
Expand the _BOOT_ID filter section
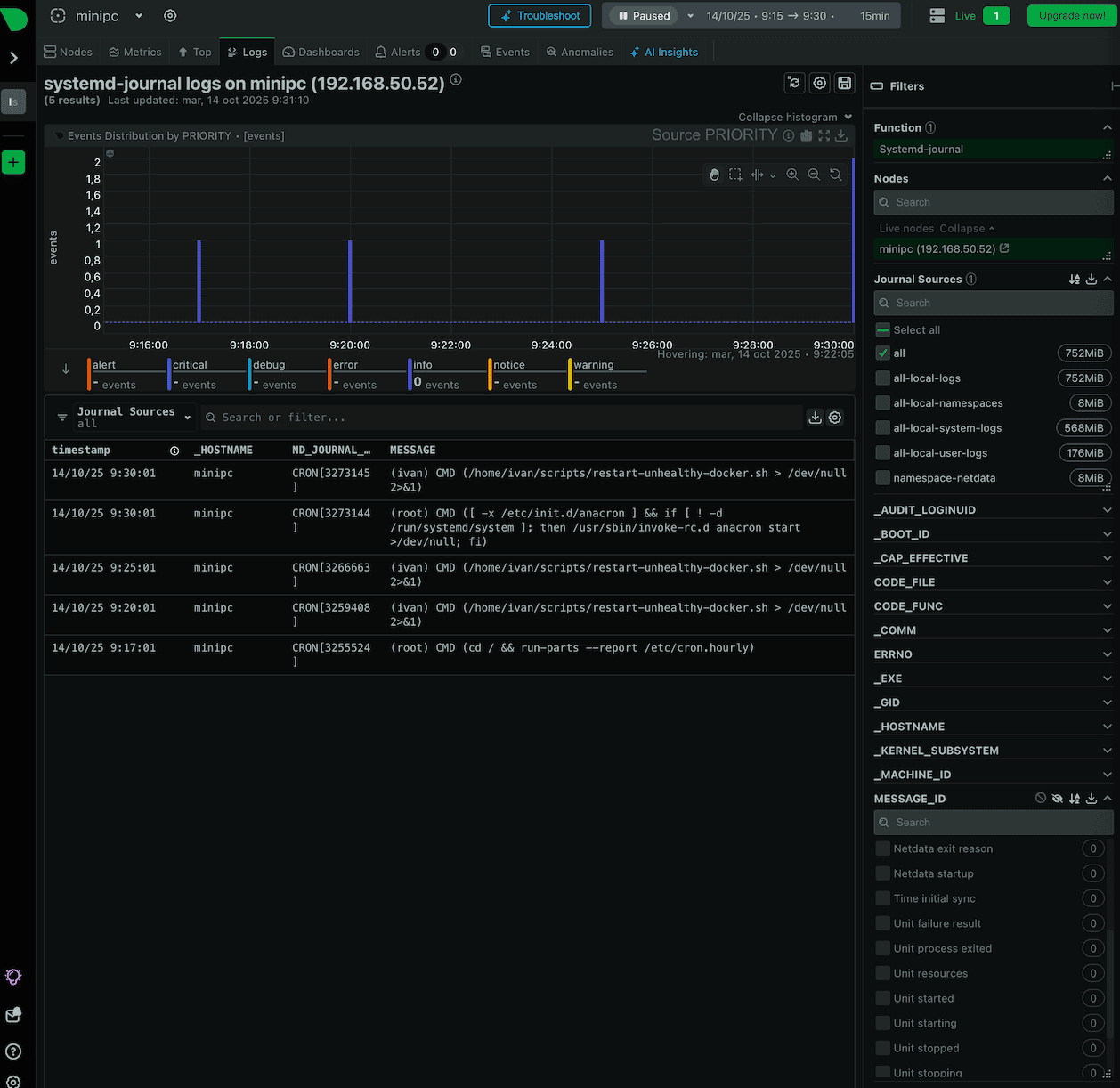(x=1107, y=534)
